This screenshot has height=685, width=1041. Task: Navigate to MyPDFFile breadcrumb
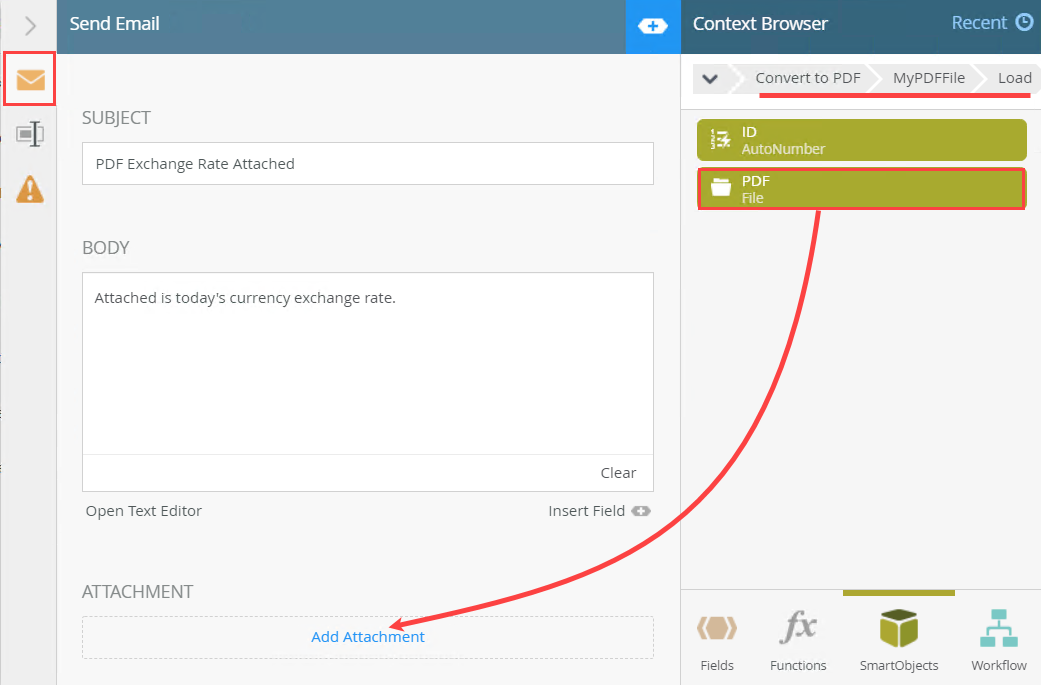tap(929, 78)
